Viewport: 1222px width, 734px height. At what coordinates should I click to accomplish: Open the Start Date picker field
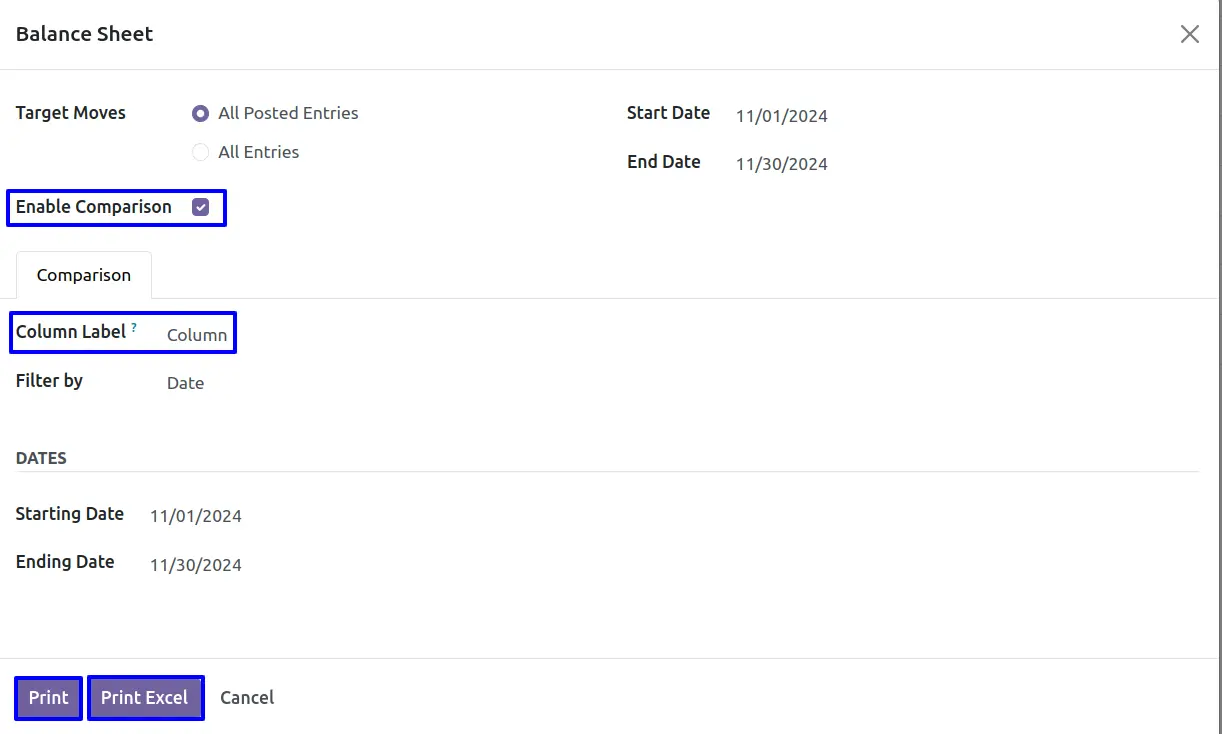pos(782,116)
